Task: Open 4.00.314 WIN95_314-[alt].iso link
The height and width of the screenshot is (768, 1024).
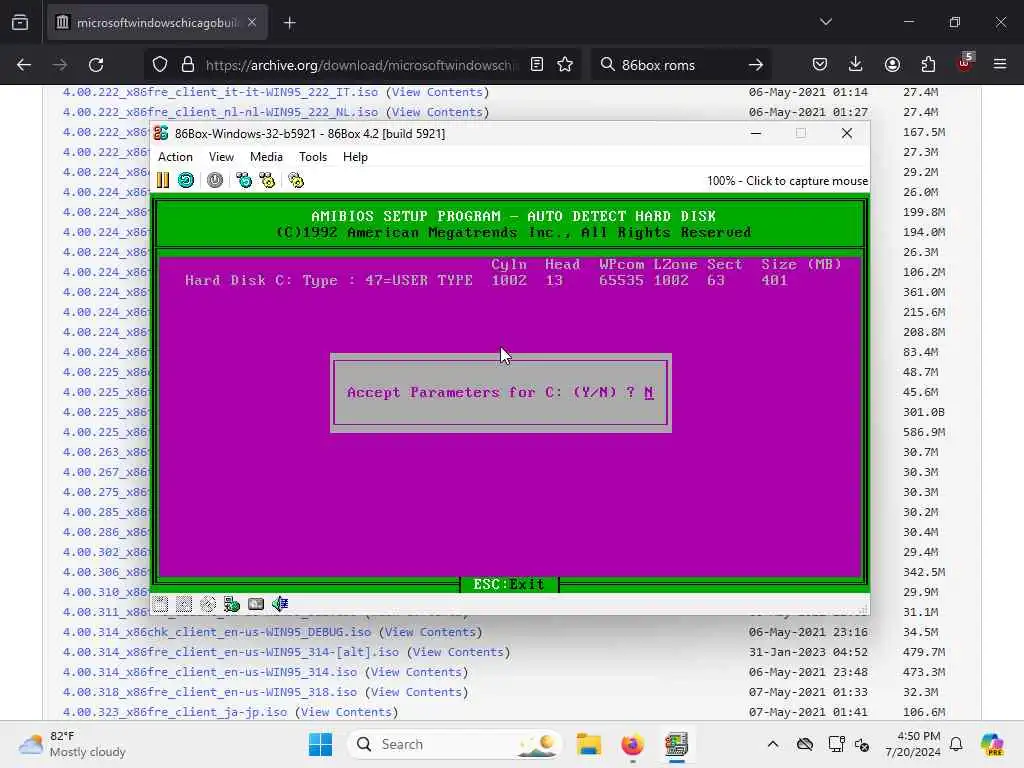Action: coord(231,652)
